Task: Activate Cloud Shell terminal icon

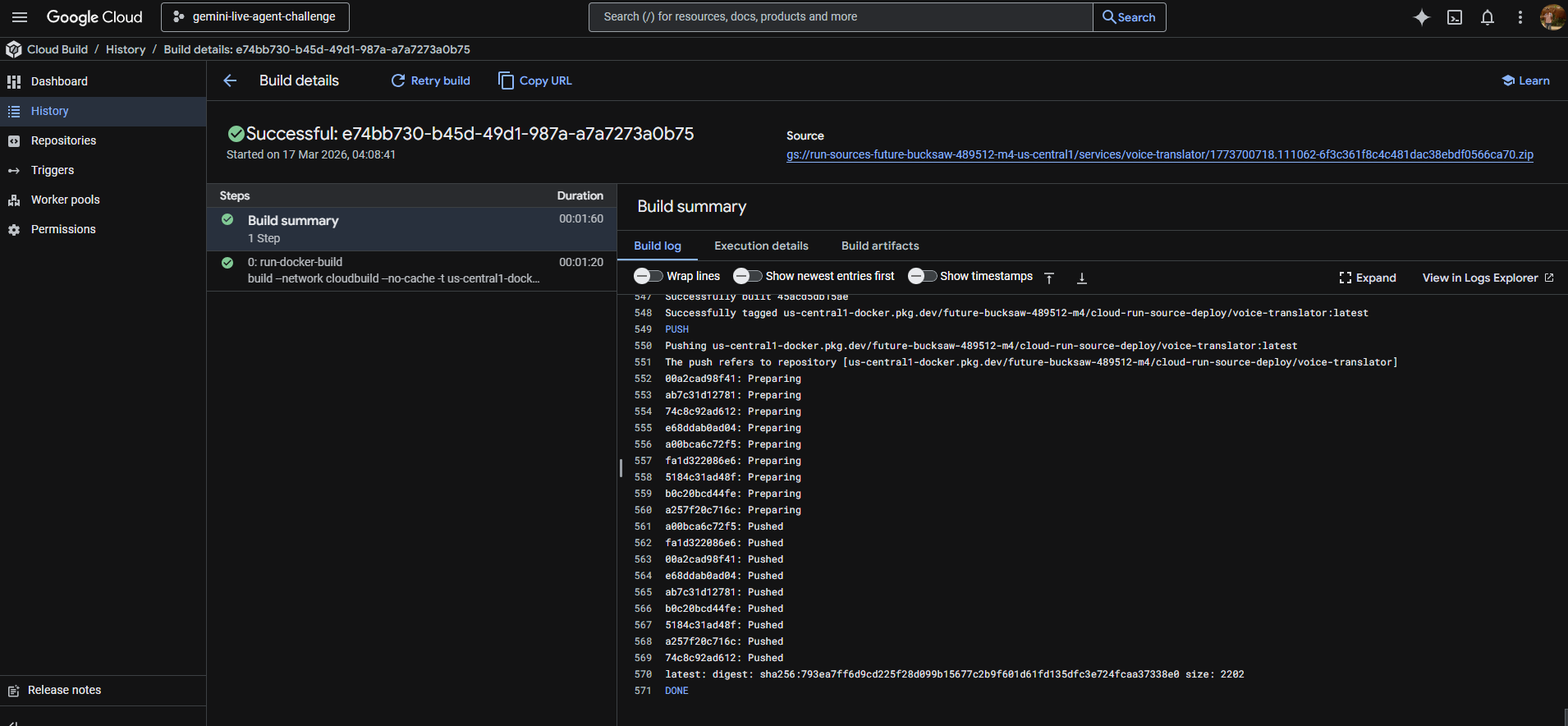Action: (1455, 17)
